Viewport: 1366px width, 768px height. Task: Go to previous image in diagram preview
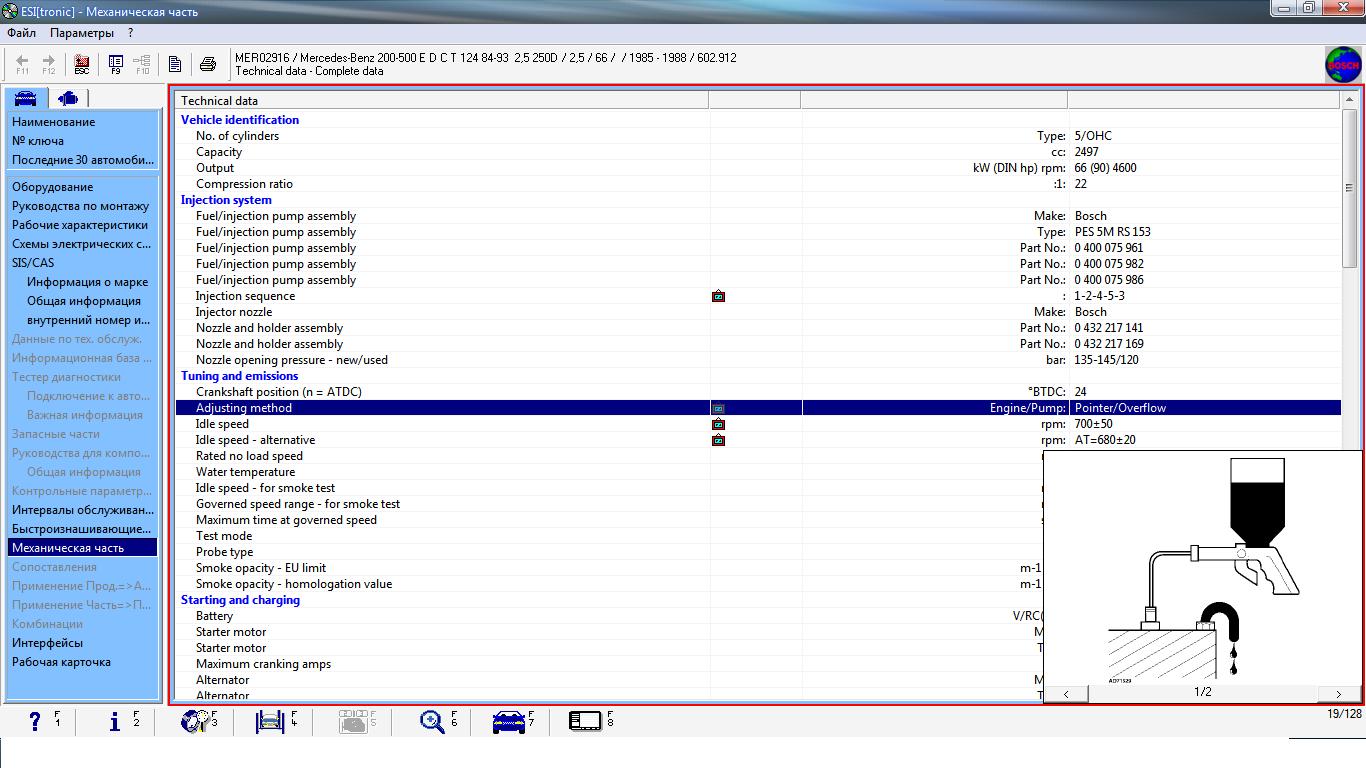click(x=1067, y=693)
